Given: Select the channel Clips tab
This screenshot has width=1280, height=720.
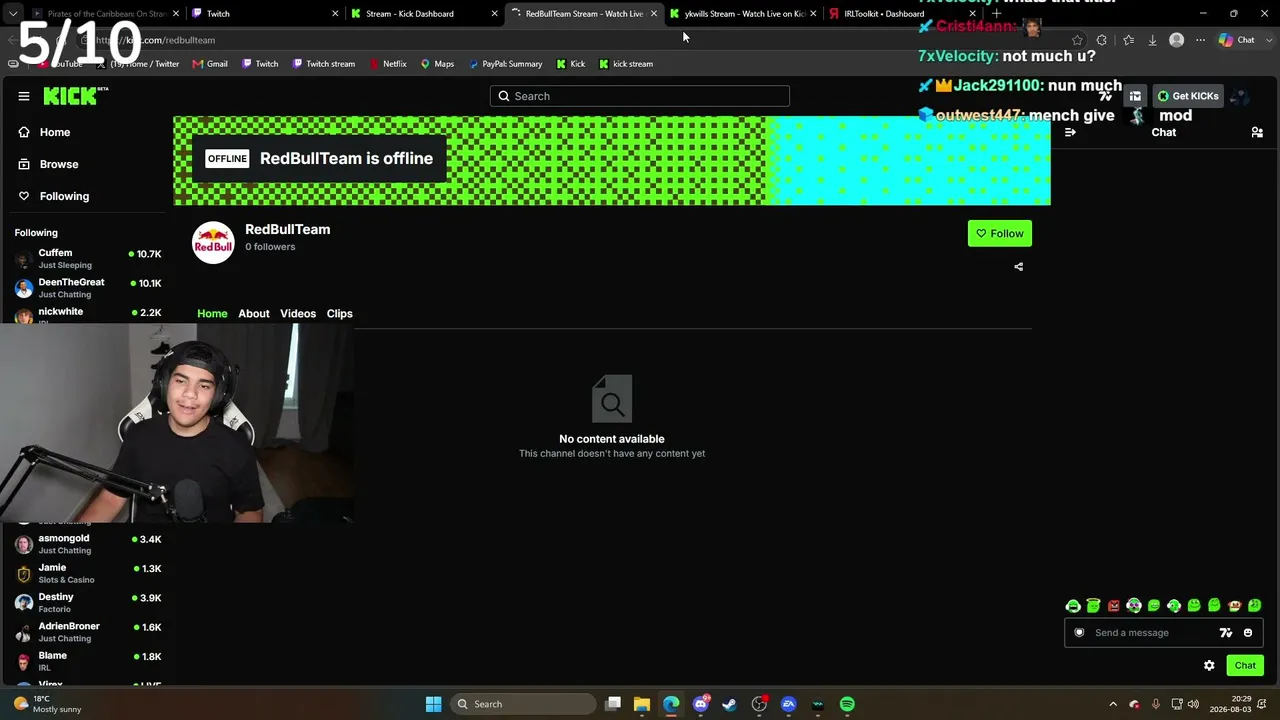Looking at the screenshot, I should click(340, 314).
